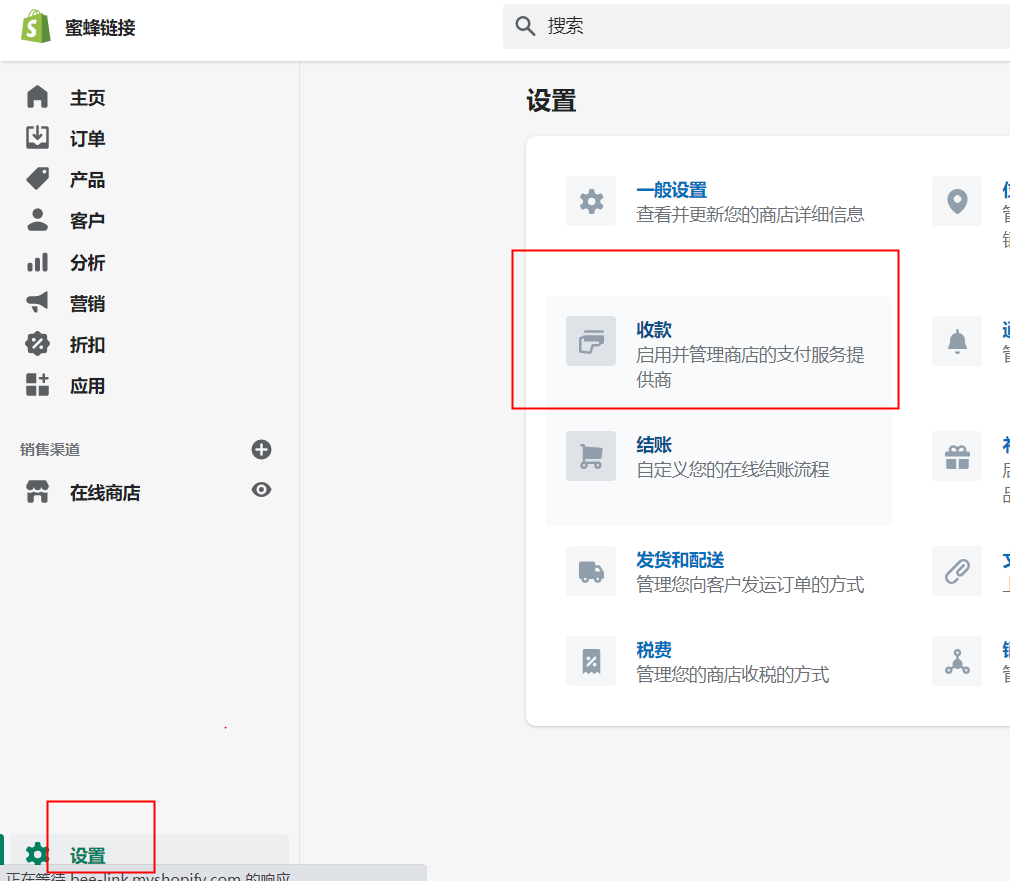Open the 一般设置 general settings link
Image resolution: width=1010 pixels, height=881 pixels.
click(672, 190)
